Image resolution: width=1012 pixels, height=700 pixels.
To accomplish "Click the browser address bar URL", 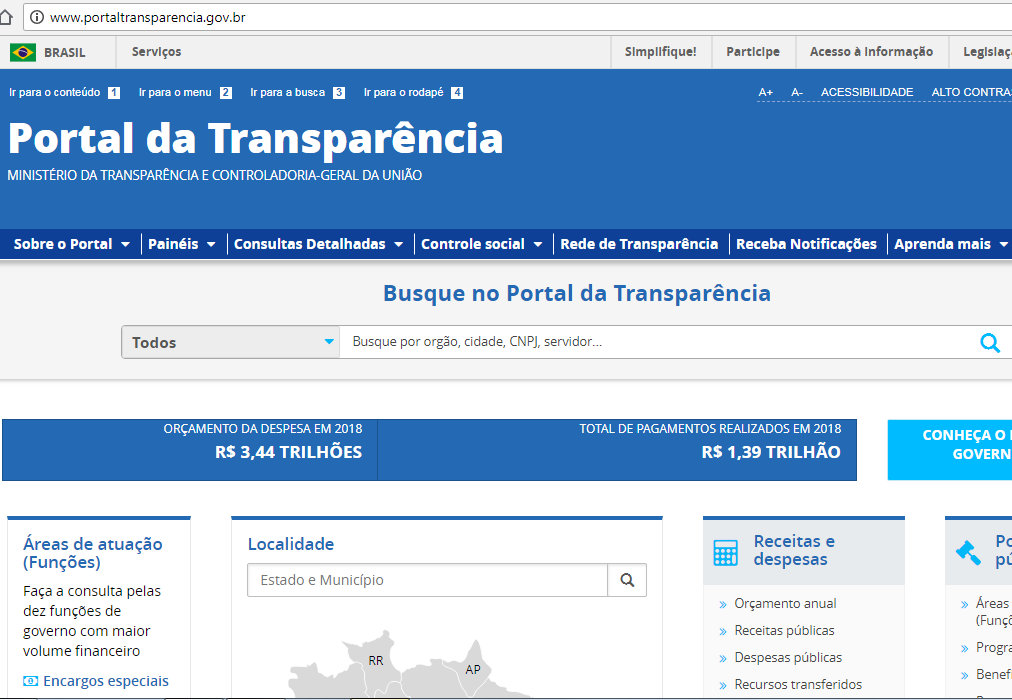I will tap(148, 17).
